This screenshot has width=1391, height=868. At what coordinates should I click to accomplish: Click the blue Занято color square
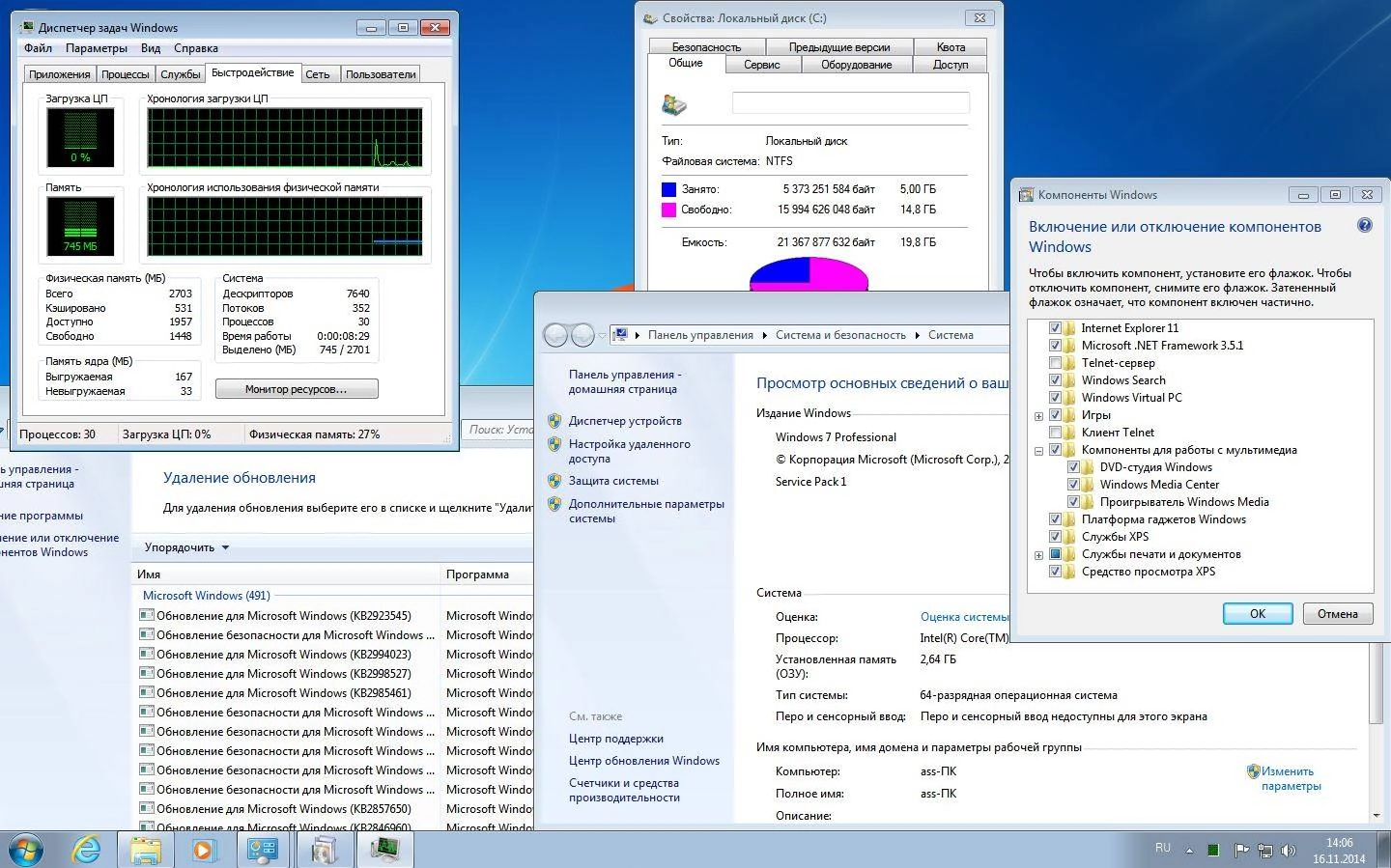668,189
